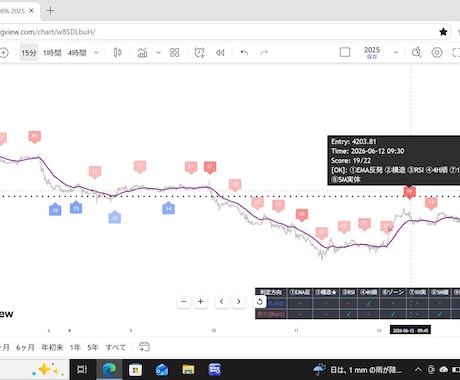The width and height of the screenshot is (460, 380).
Task: Open quick search
Action: coord(416,52)
